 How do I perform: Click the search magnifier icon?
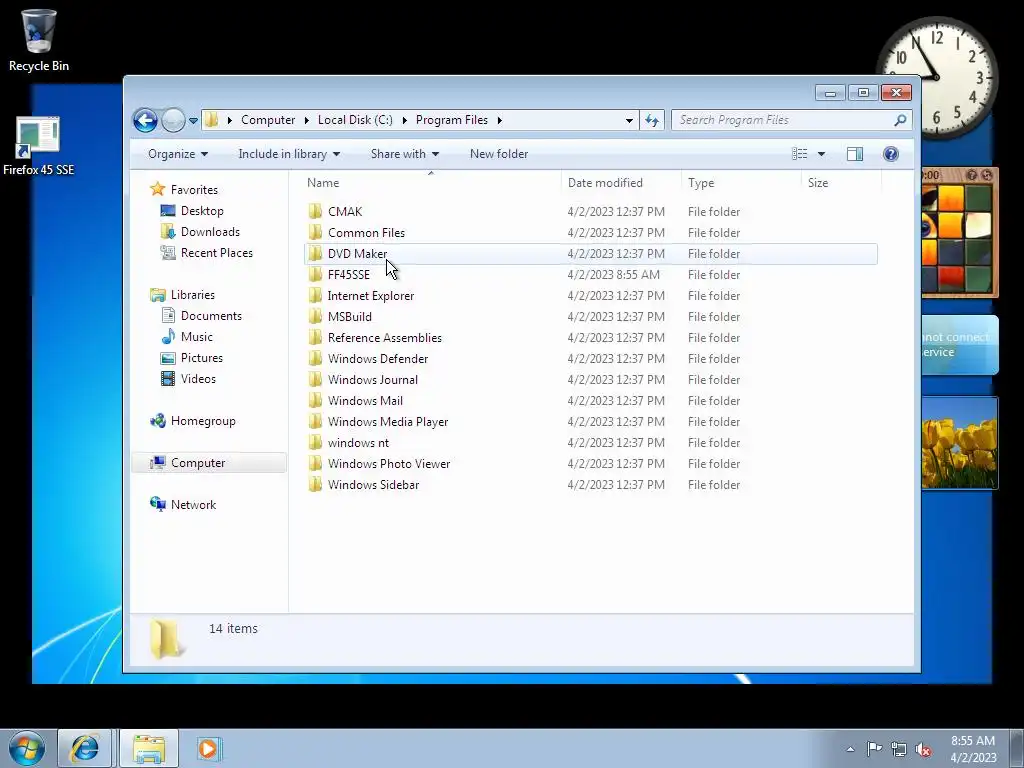(901, 120)
